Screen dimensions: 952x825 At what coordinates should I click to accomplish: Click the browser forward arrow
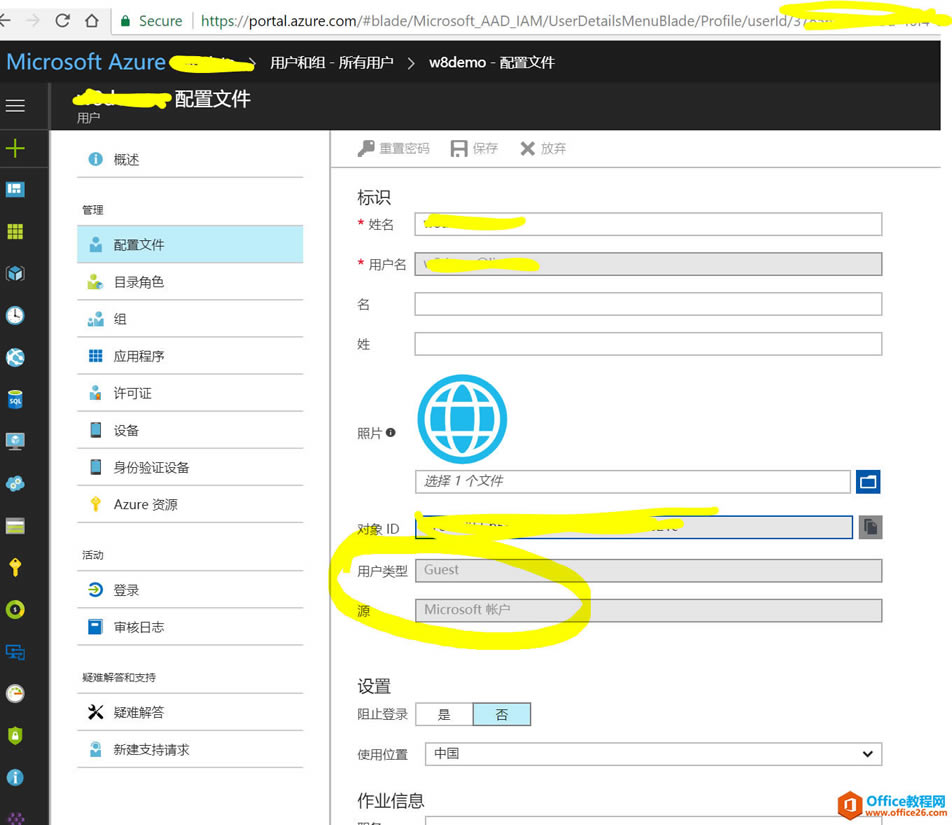pyautogui.click(x=33, y=21)
